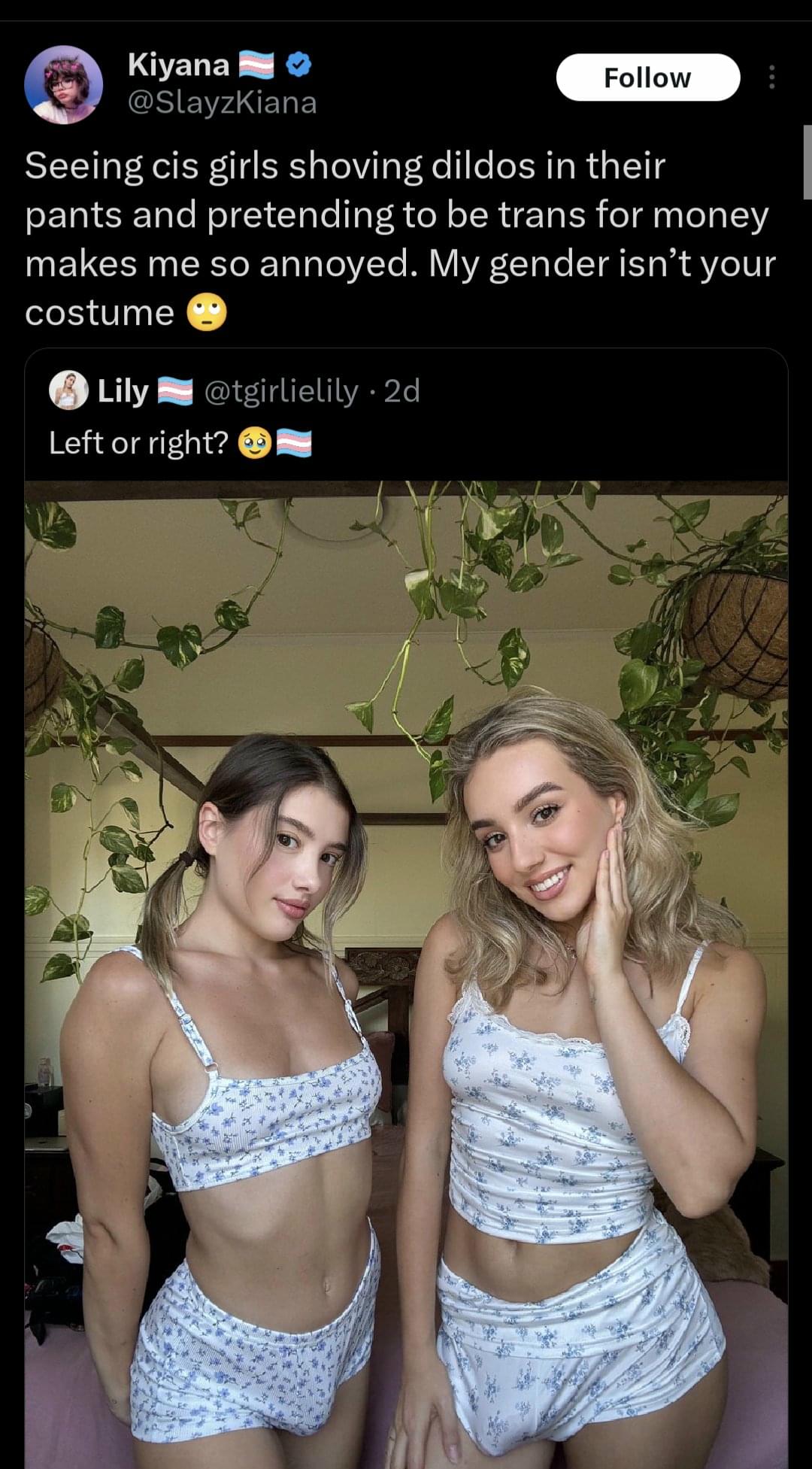This screenshot has height=1469, width=812.
Task: Open the Kiyana display name link
Action: (x=178, y=65)
